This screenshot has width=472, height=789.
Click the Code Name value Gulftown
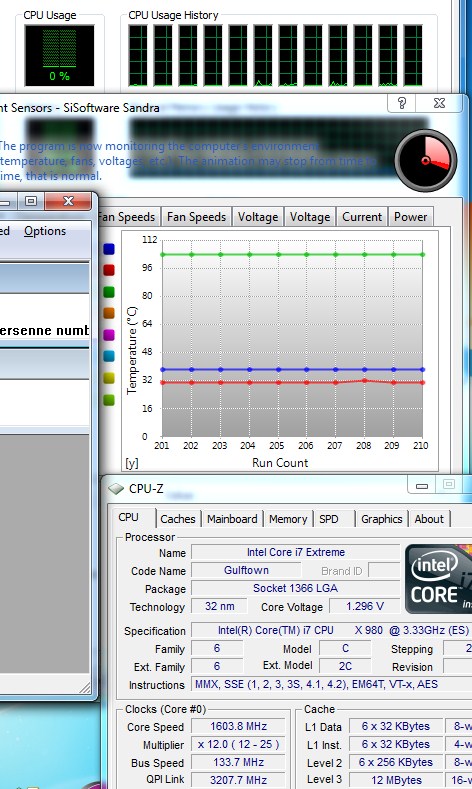point(246,570)
